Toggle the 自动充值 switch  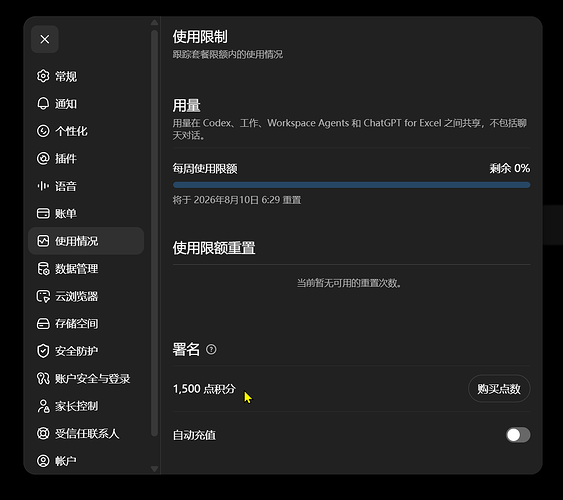[x=518, y=435]
